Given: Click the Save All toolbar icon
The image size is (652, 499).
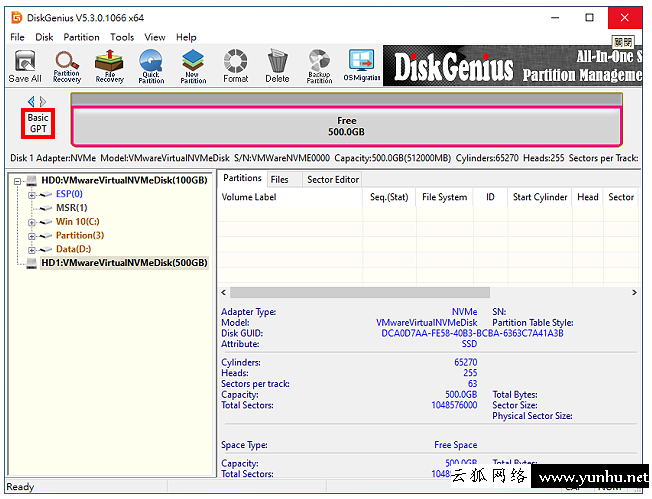Looking at the screenshot, I should [25, 66].
